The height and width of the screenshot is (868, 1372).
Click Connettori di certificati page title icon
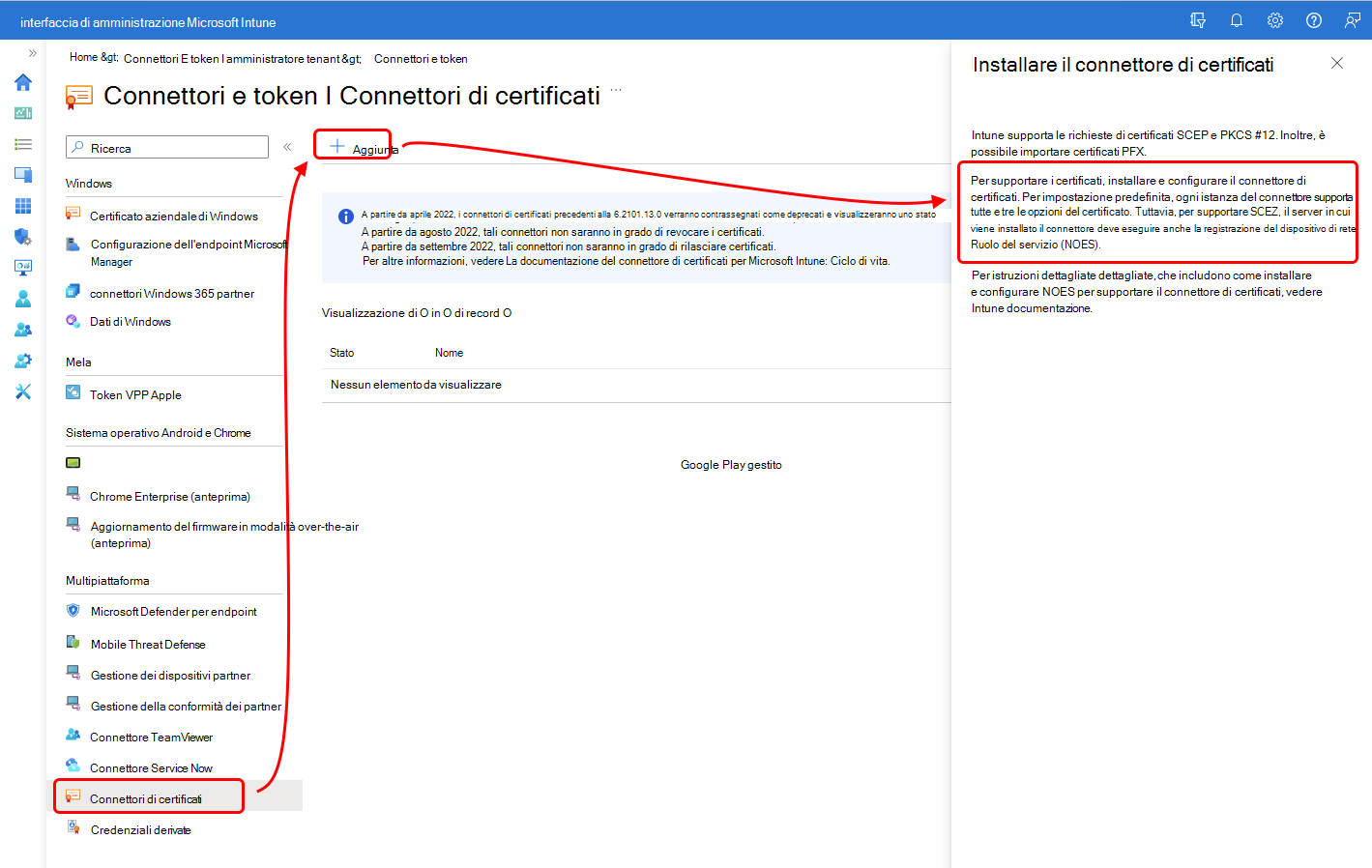pos(79,97)
